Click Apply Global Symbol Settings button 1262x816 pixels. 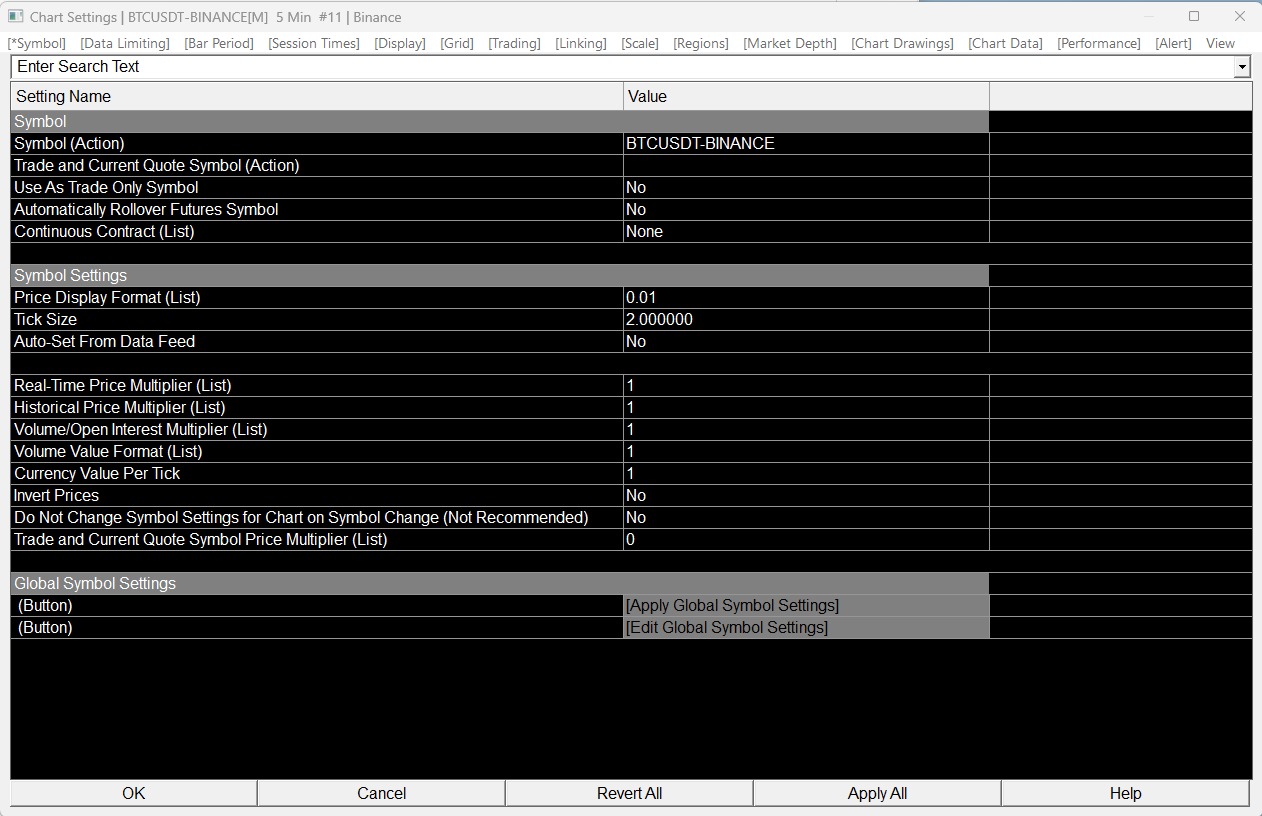click(x=806, y=606)
